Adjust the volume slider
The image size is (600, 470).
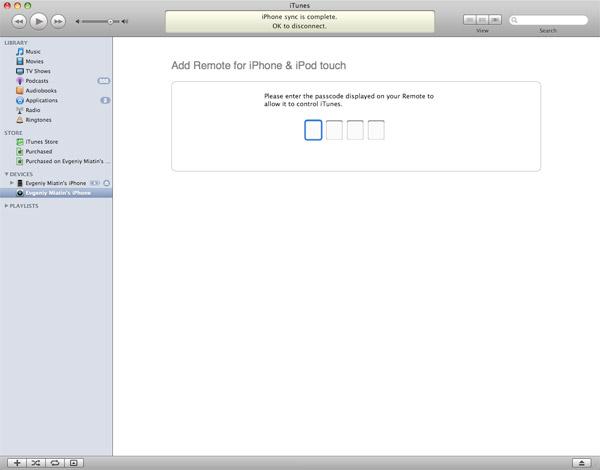tap(110, 22)
